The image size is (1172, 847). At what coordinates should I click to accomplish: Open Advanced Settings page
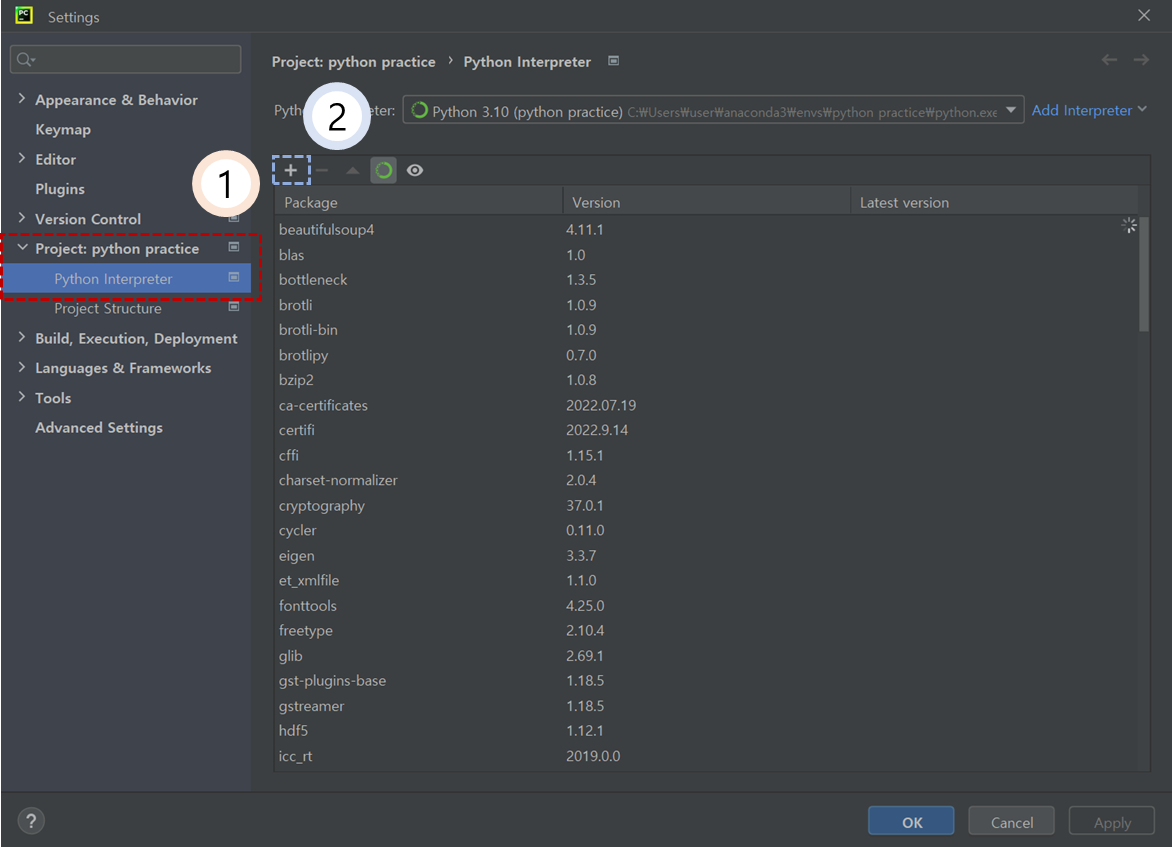(x=99, y=428)
